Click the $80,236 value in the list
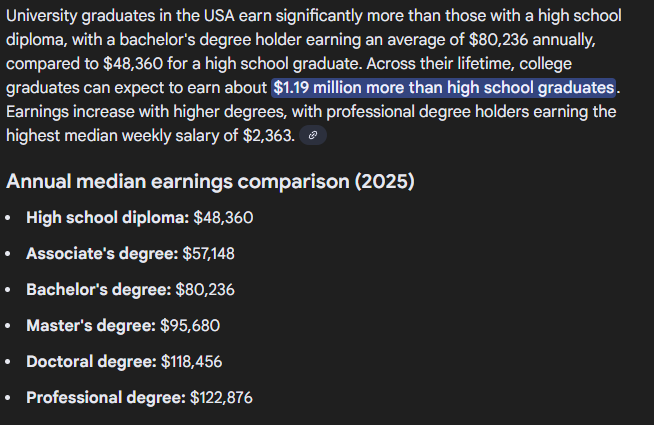This screenshot has width=654, height=425. [x=205, y=290]
